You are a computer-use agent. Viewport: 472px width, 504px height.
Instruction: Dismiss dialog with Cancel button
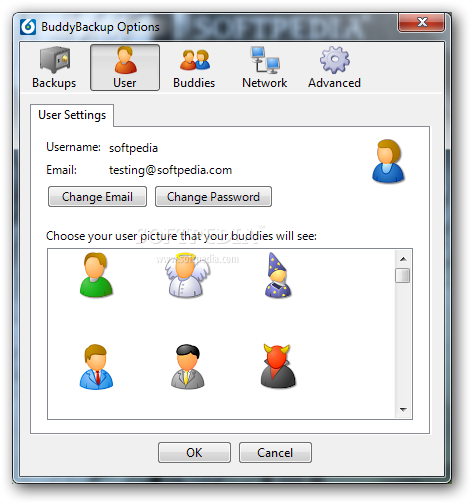pos(275,453)
